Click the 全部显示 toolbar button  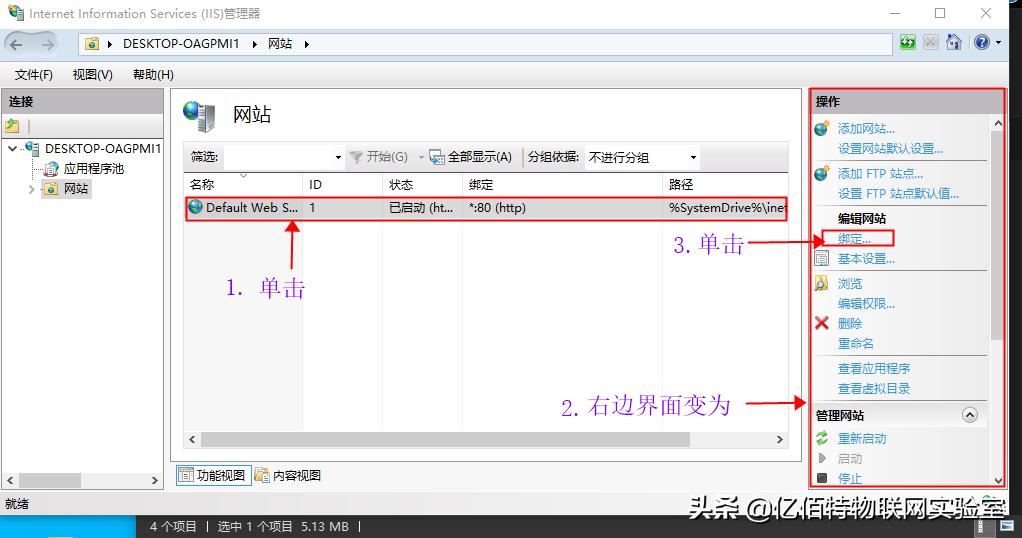[471, 157]
